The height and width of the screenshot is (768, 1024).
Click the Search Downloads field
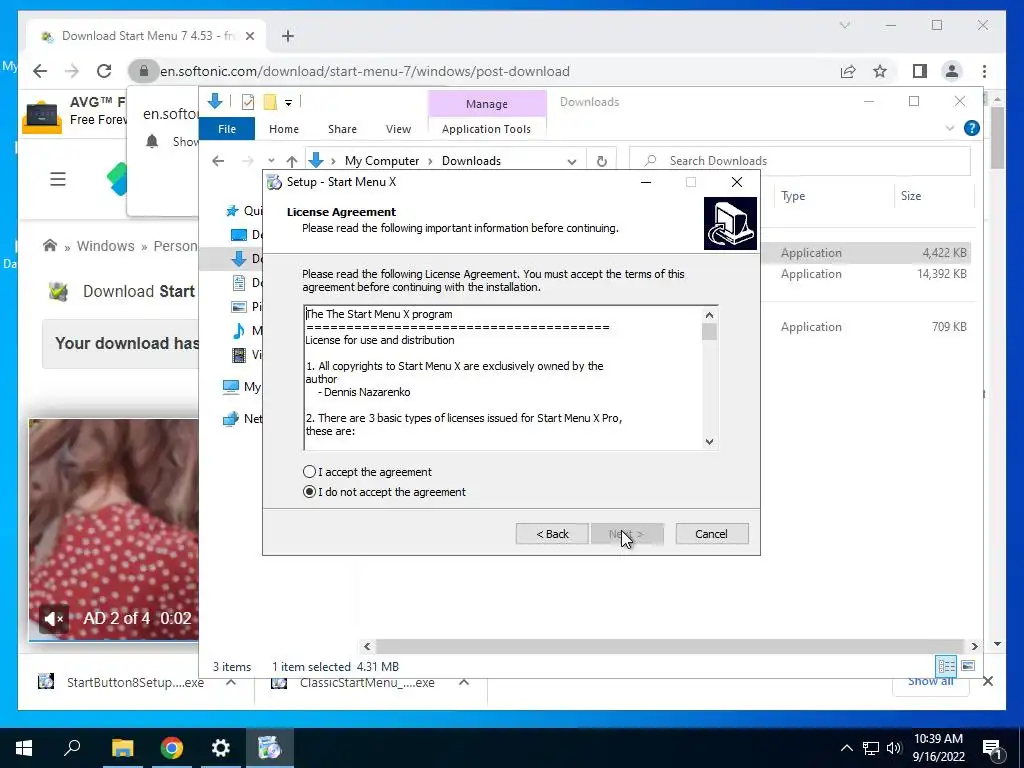pyautogui.click(x=800, y=161)
